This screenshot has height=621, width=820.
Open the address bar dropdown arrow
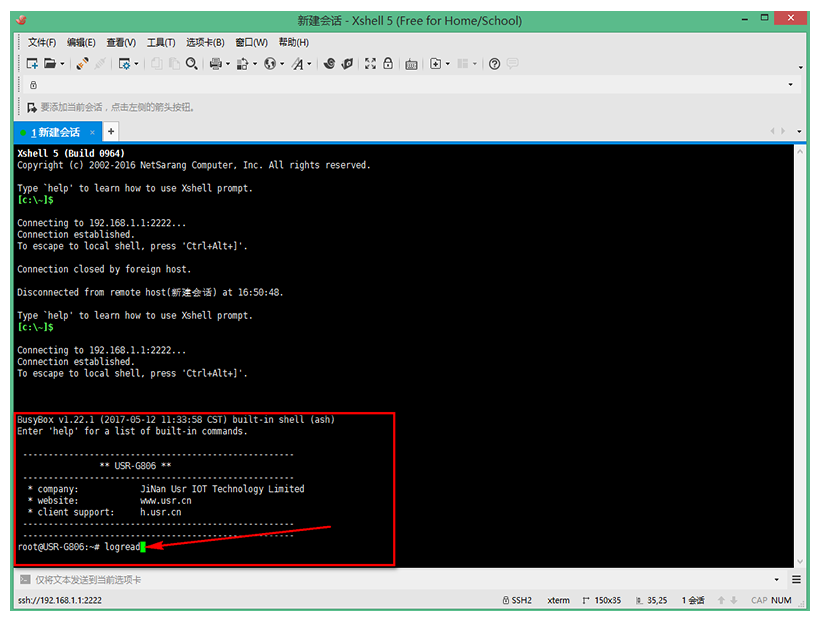tap(791, 85)
